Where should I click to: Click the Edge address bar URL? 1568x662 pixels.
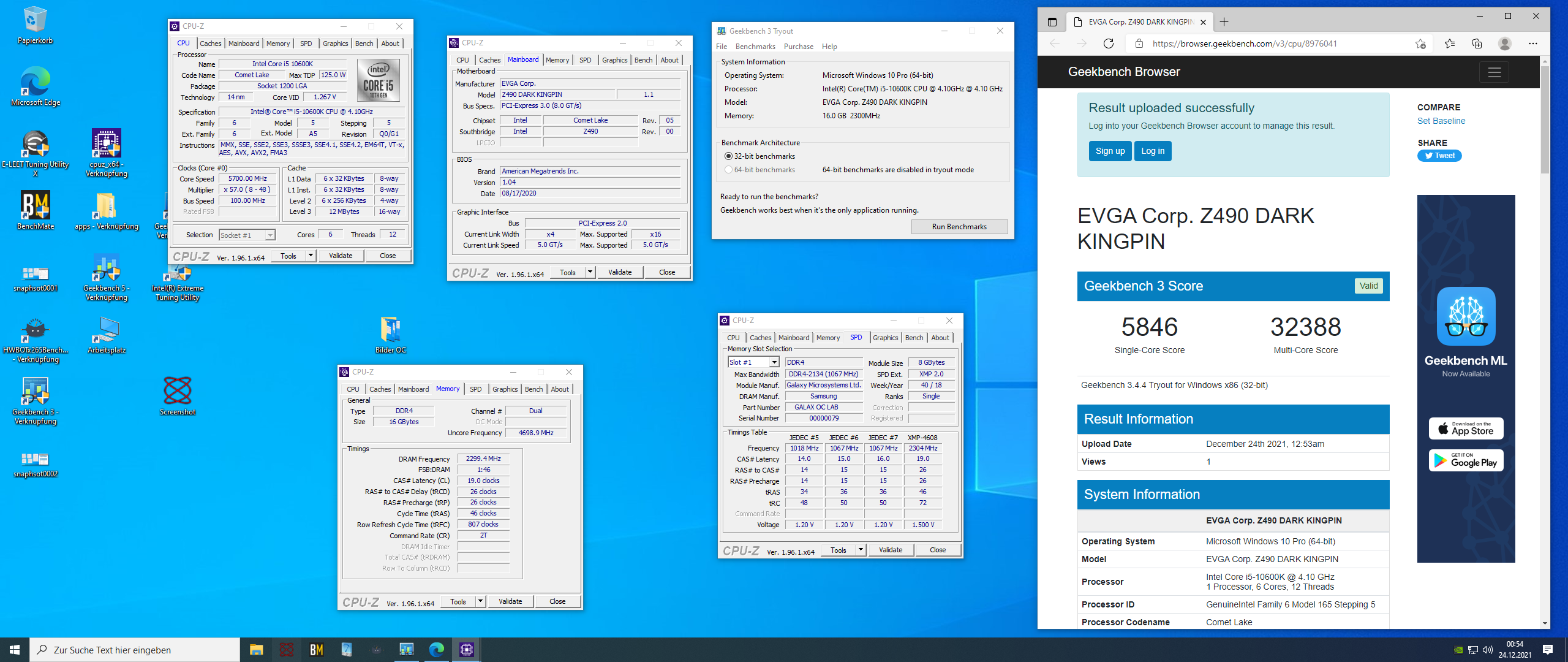(x=1244, y=44)
